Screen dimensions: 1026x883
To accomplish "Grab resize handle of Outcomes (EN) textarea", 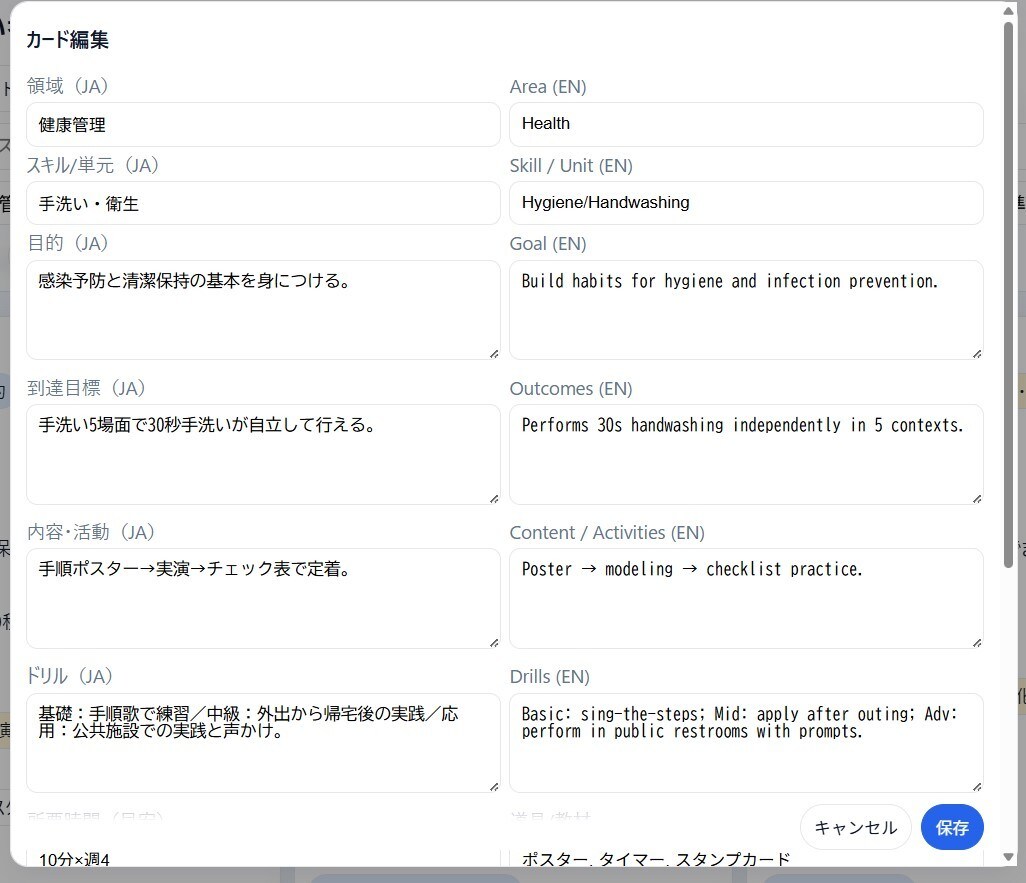I will [977, 499].
